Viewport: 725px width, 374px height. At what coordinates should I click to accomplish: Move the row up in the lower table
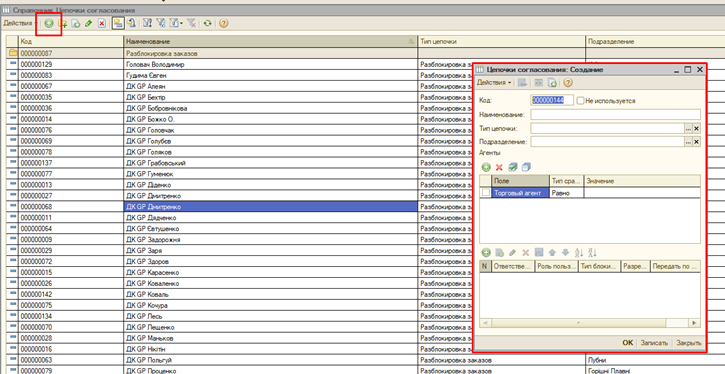pyautogui.click(x=552, y=253)
